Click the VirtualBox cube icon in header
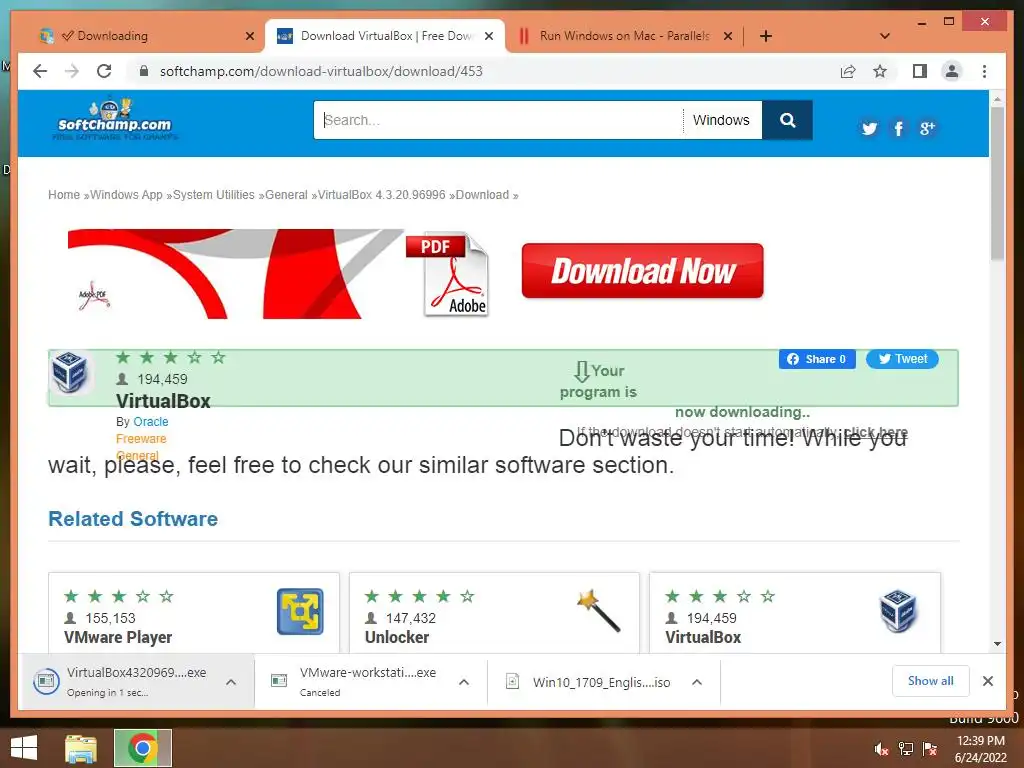The height and width of the screenshot is (768, 1024). [x=70, y=372]
